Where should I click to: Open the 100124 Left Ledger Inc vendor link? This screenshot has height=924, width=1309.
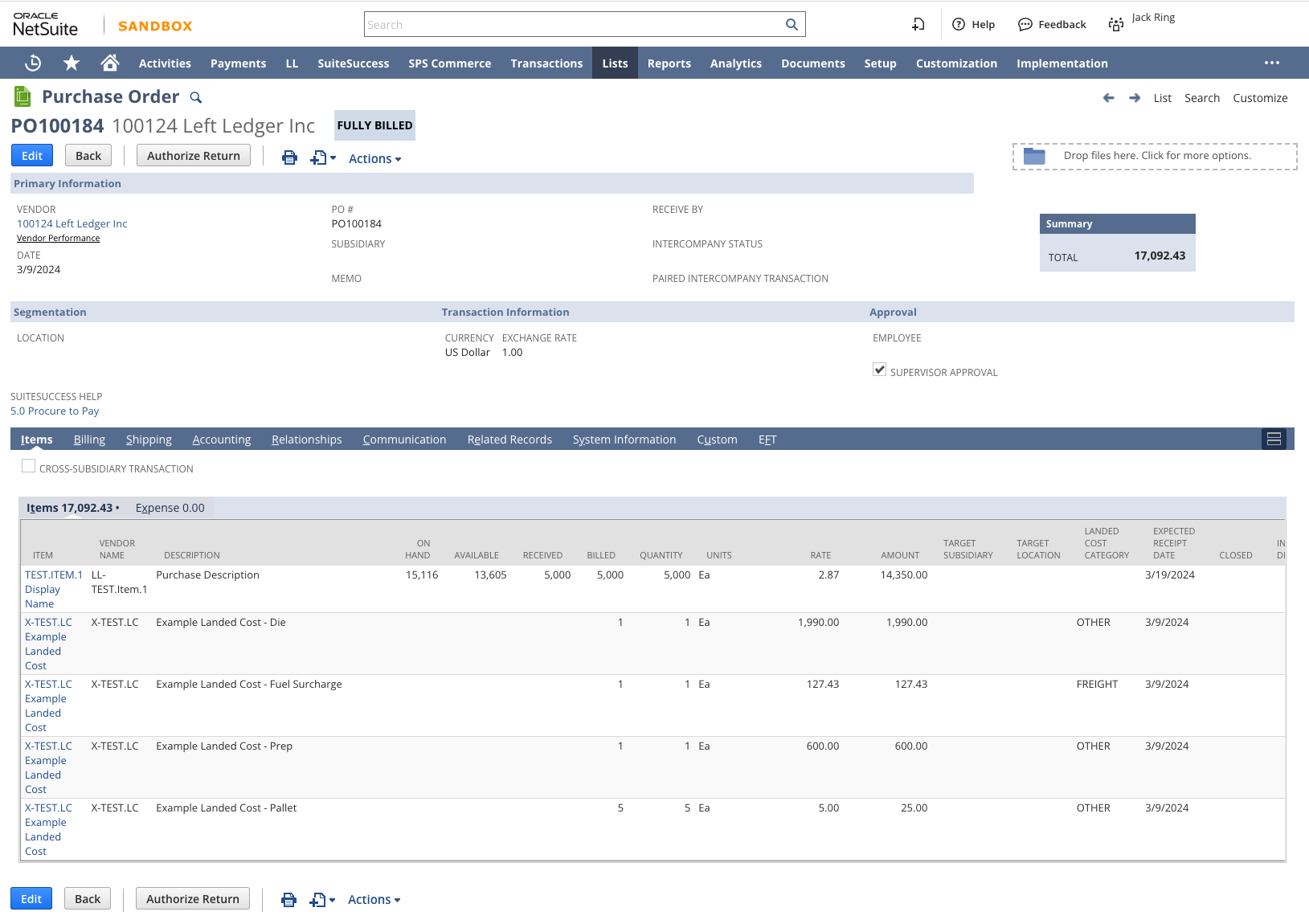point(72,224)
